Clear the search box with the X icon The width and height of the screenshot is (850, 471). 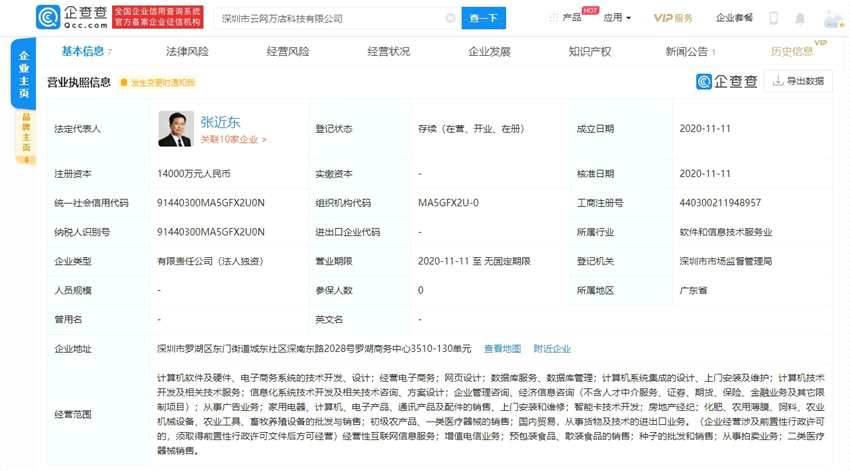(450, 18)
